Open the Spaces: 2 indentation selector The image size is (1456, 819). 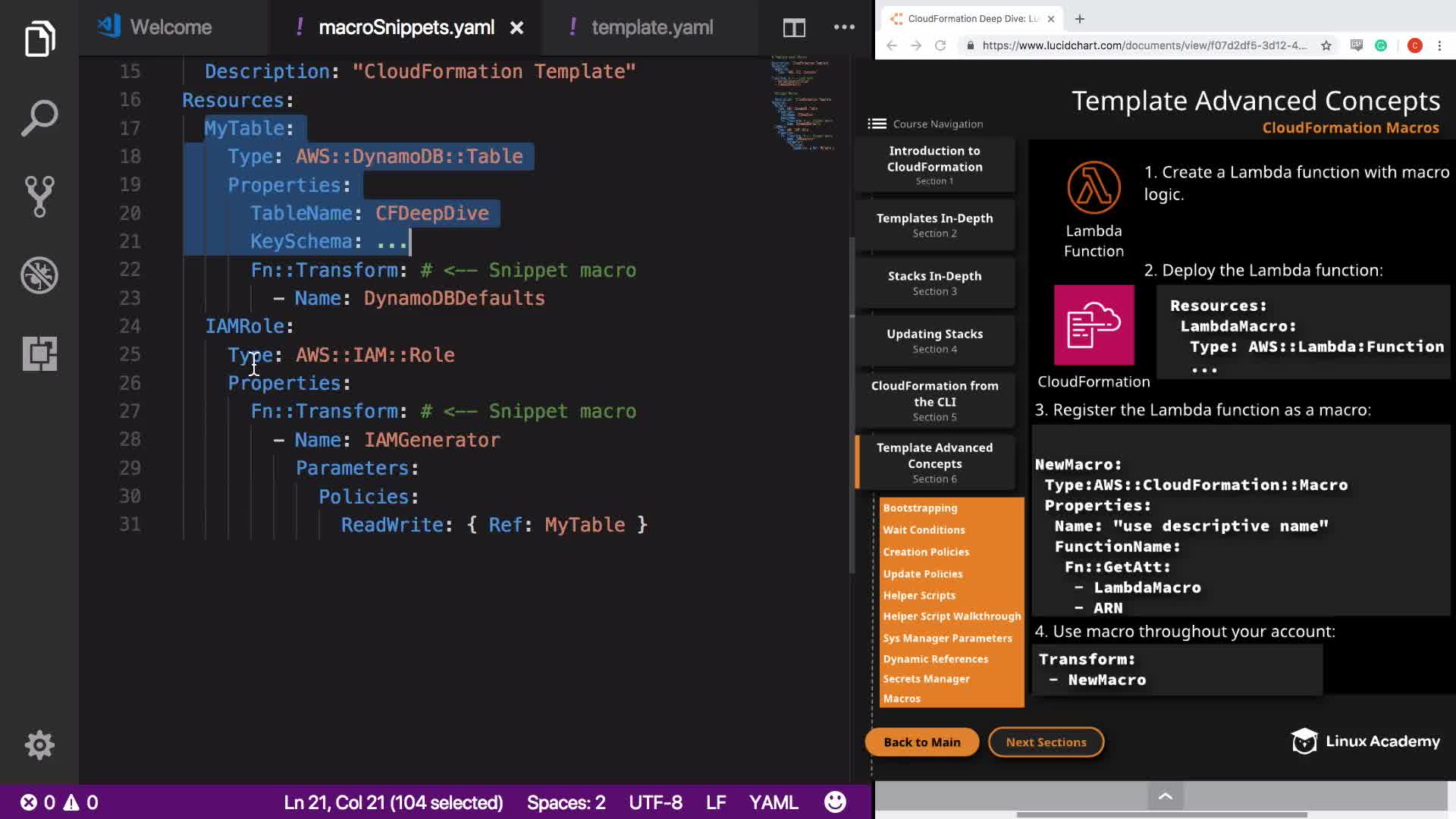pyautogui.click(x=566, y=802)
